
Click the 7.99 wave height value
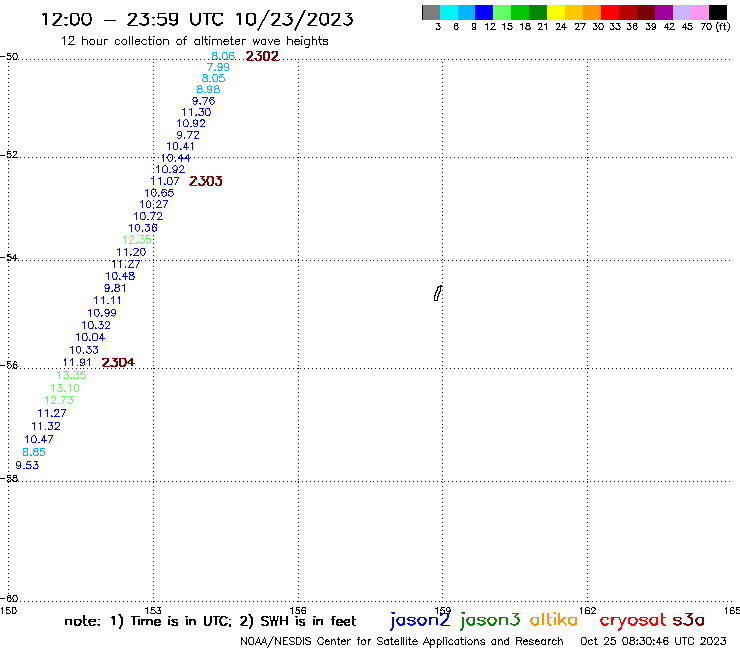218,67
